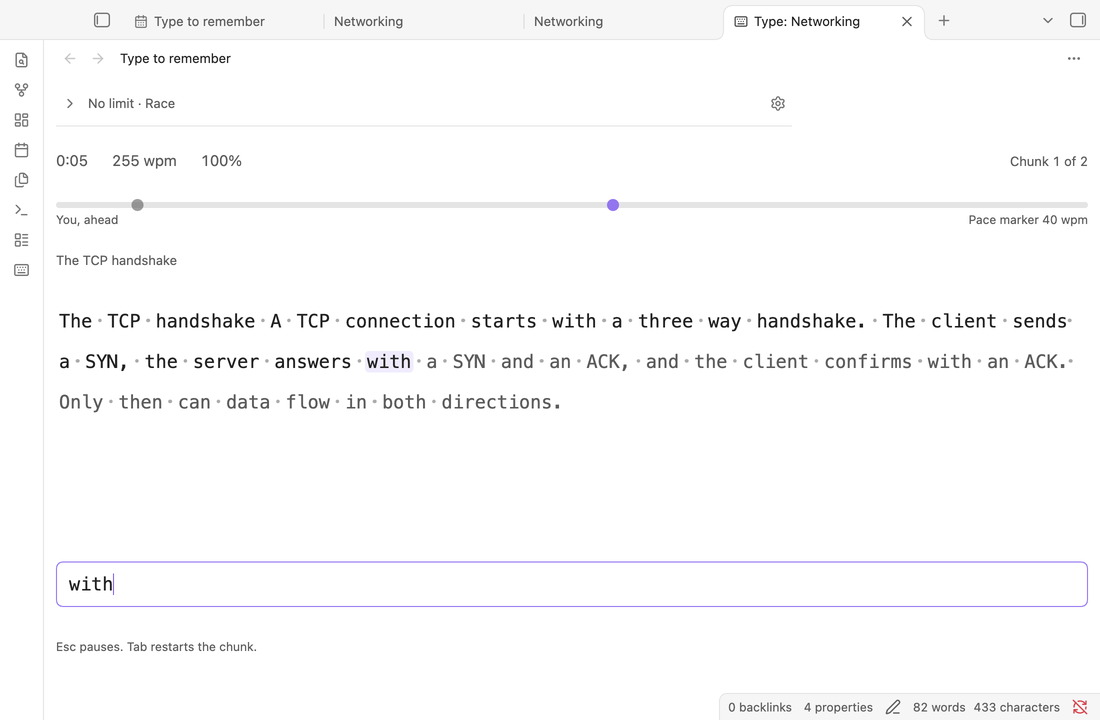The image size is (1100, 720).
Task: Open Type to remember keyboard ribbon icon
Action: point(22,270)
